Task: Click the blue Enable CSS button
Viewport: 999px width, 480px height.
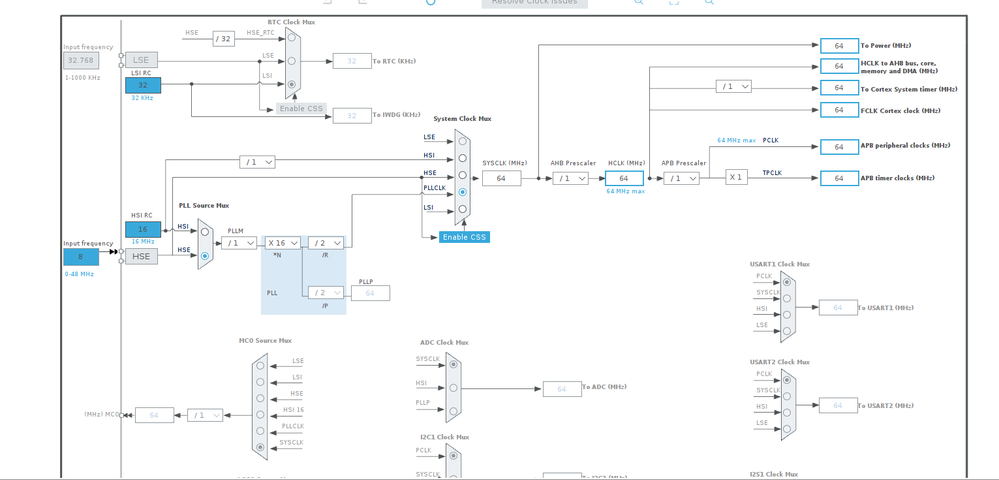Action: tap(464, 237)
